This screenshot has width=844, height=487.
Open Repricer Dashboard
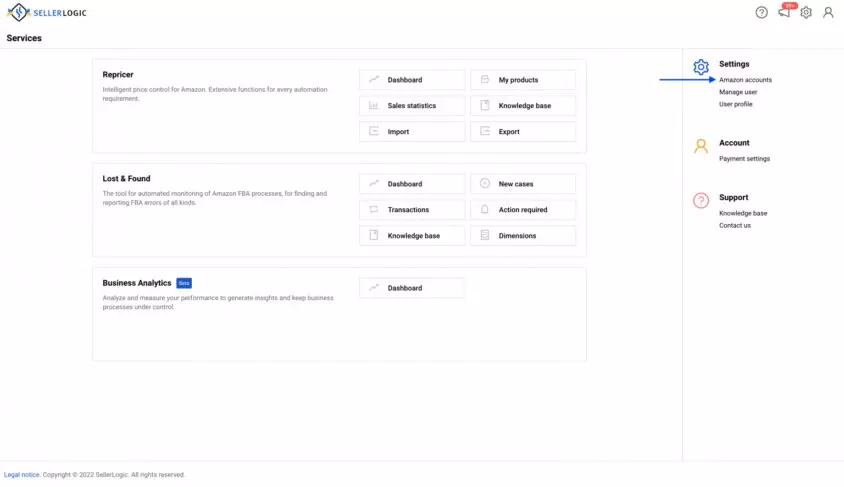pos(412,80)
